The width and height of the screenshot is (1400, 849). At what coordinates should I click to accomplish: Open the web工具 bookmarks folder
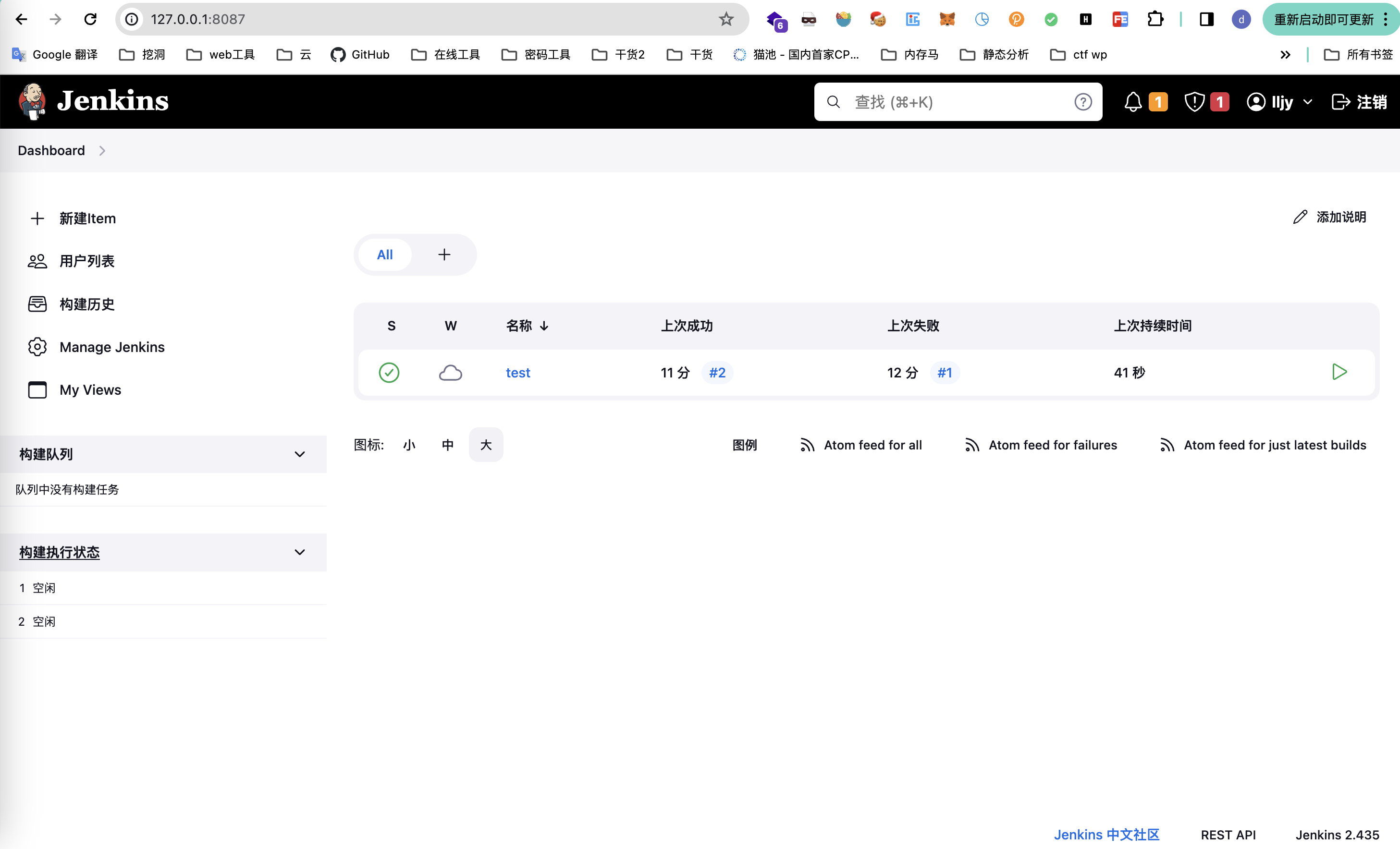coord(221,55)
